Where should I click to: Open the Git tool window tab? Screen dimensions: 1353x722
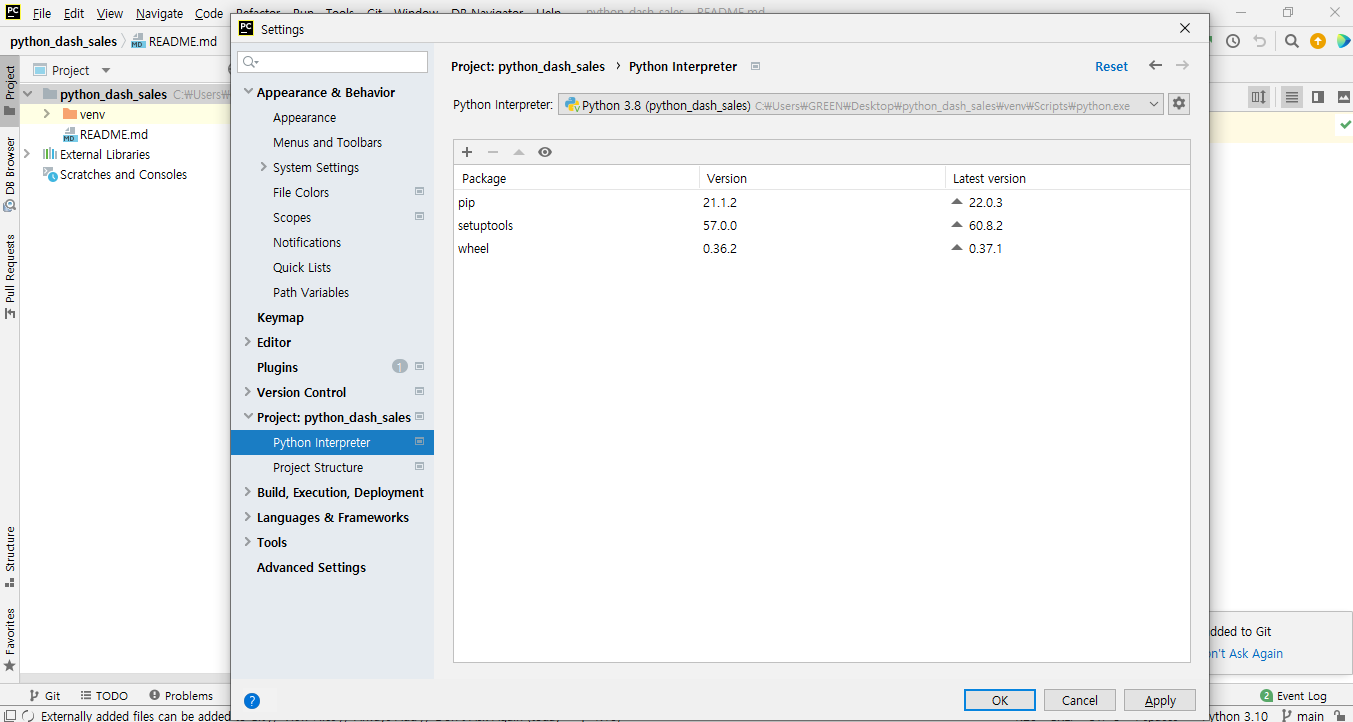[44, 695]
